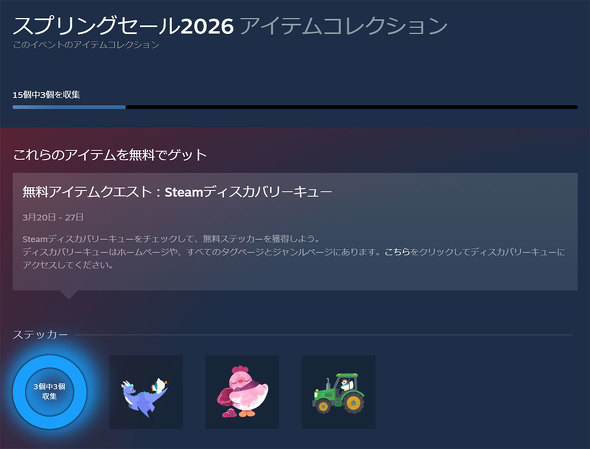Click the quest description sentence about 無料ステッカー
The width and height of the screenshot is (590, 449).
[171, 239]
